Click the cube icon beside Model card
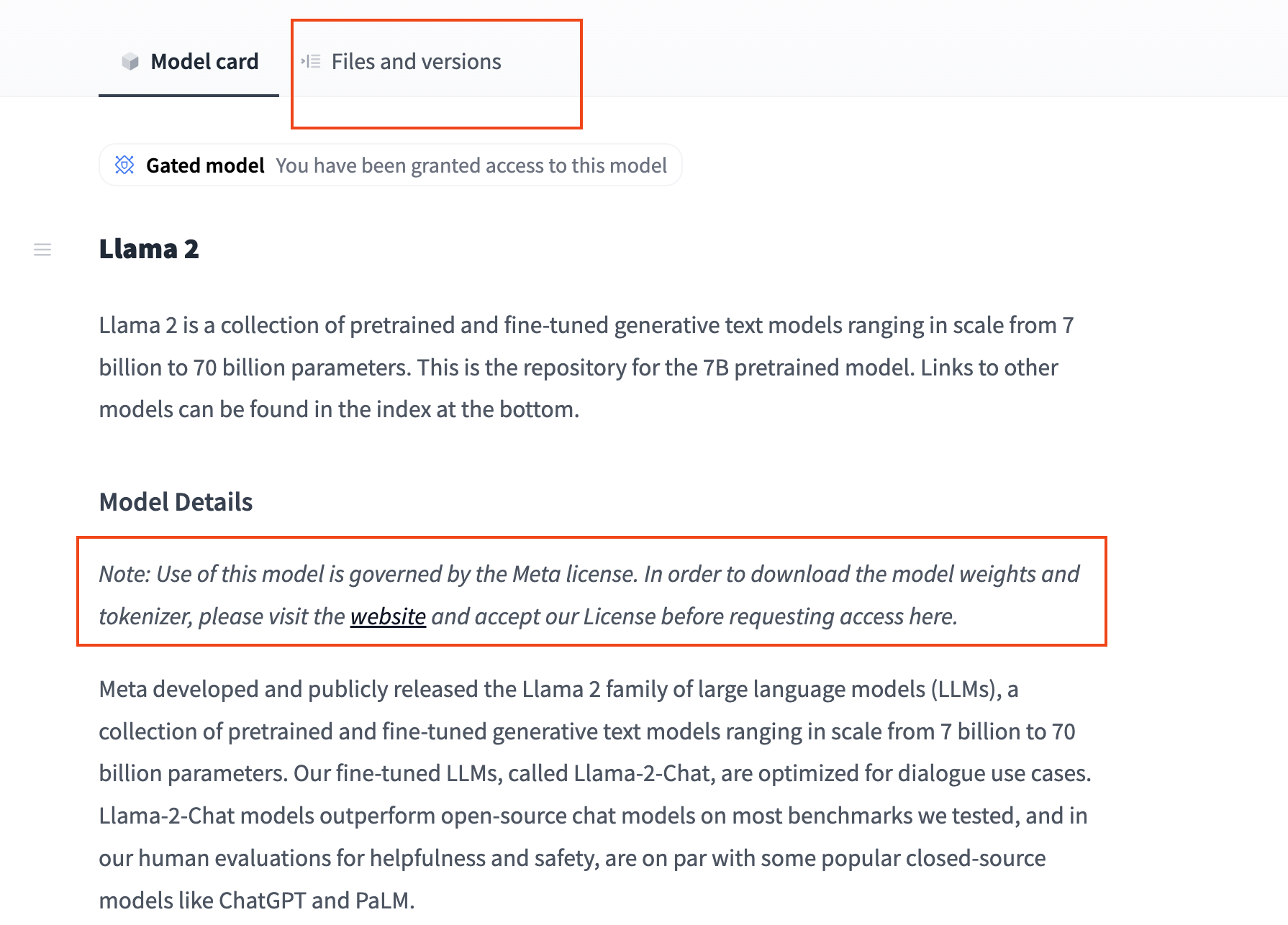The height and width of the screenshot is (925, 1288). (130, 62)
